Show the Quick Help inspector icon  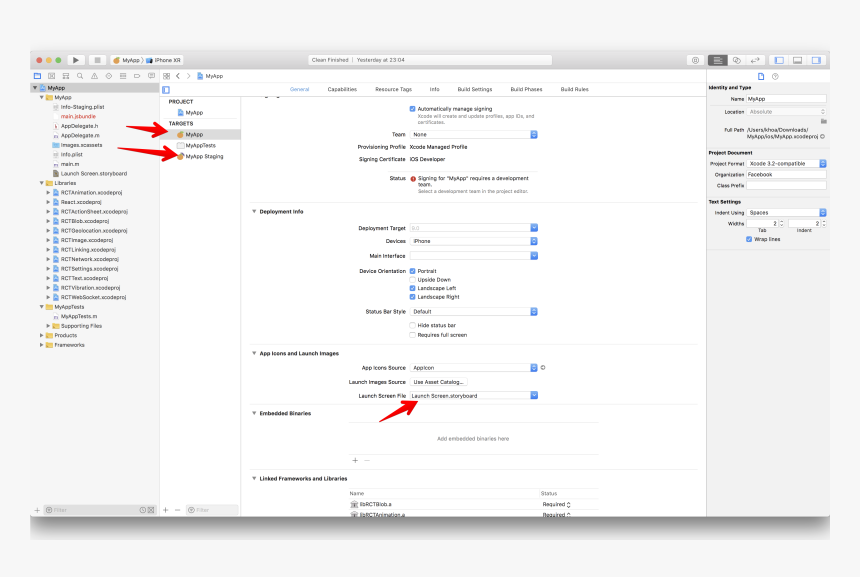tap(775, 76)
